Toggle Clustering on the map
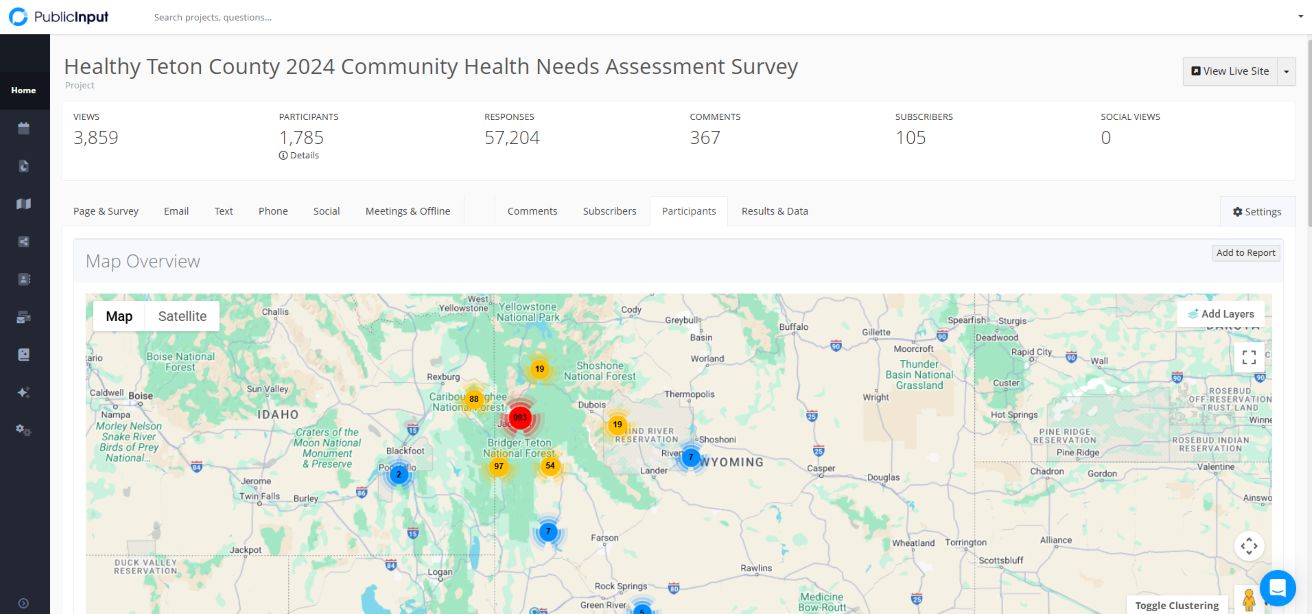1312x614 pixels. click(x=1176, y=605)
